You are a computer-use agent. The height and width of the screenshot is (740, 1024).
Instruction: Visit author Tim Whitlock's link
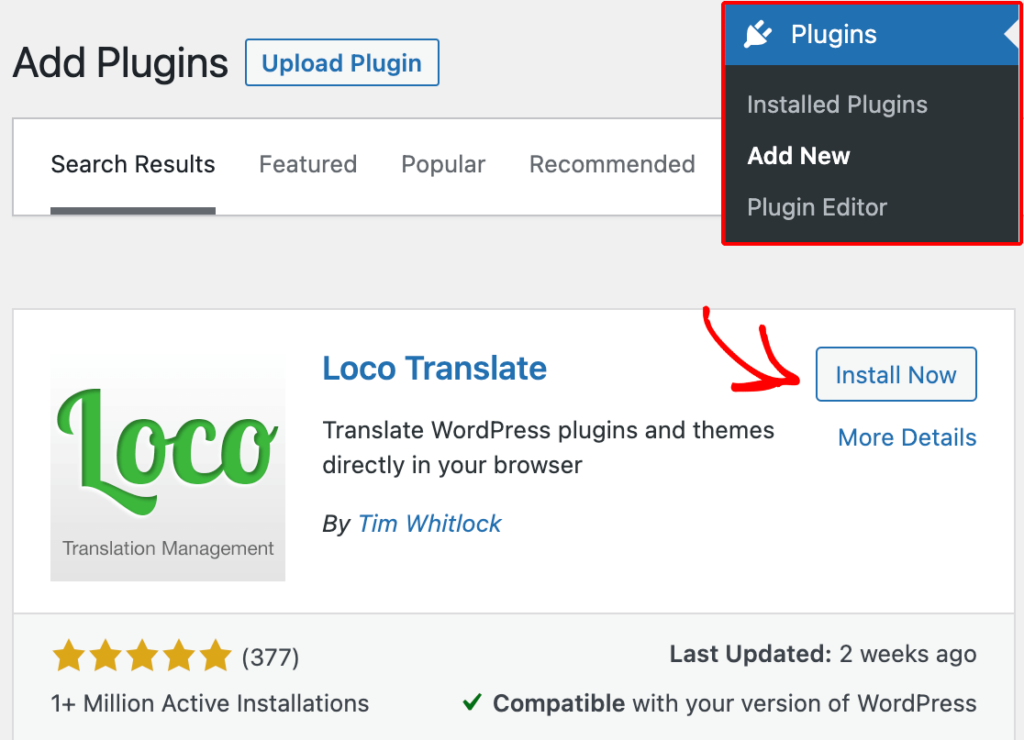pyautogui.click(x=429, y=523)
